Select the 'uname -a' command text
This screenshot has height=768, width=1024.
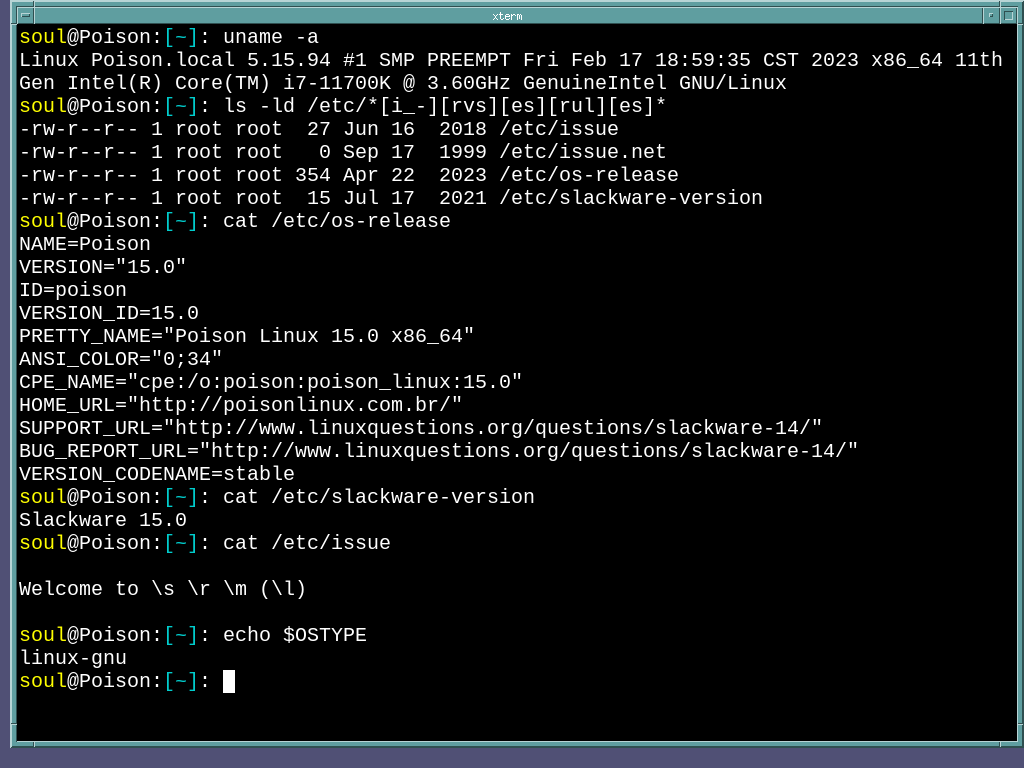(x=271, y=37)
